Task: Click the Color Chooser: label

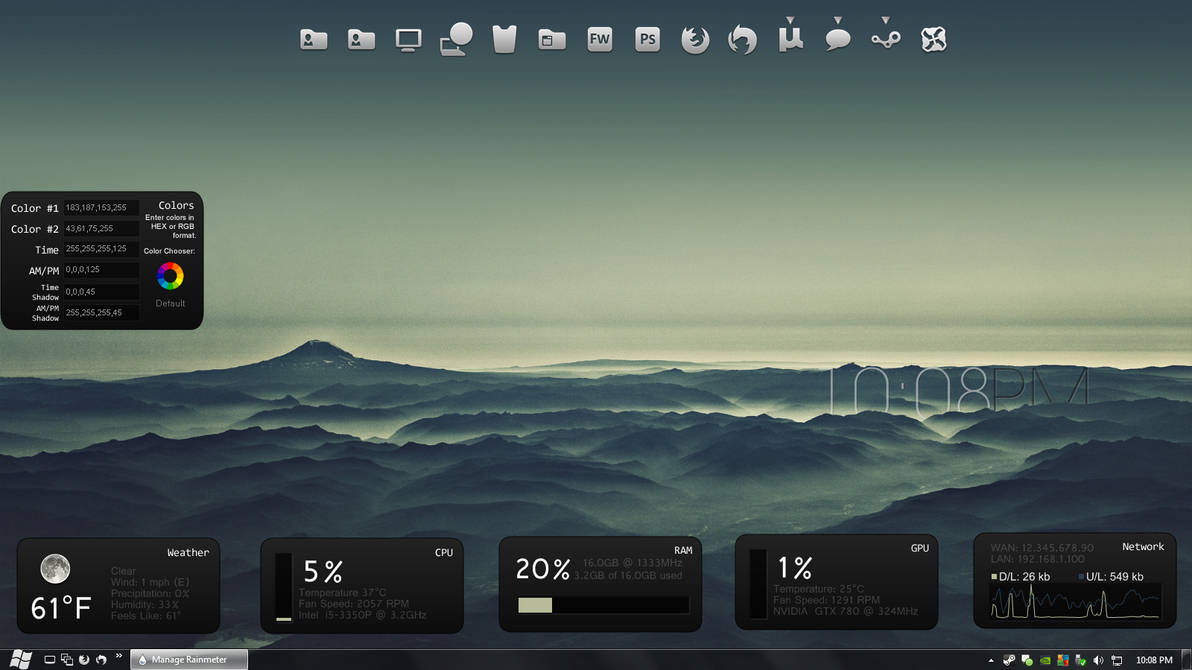Action: point(169,251)
